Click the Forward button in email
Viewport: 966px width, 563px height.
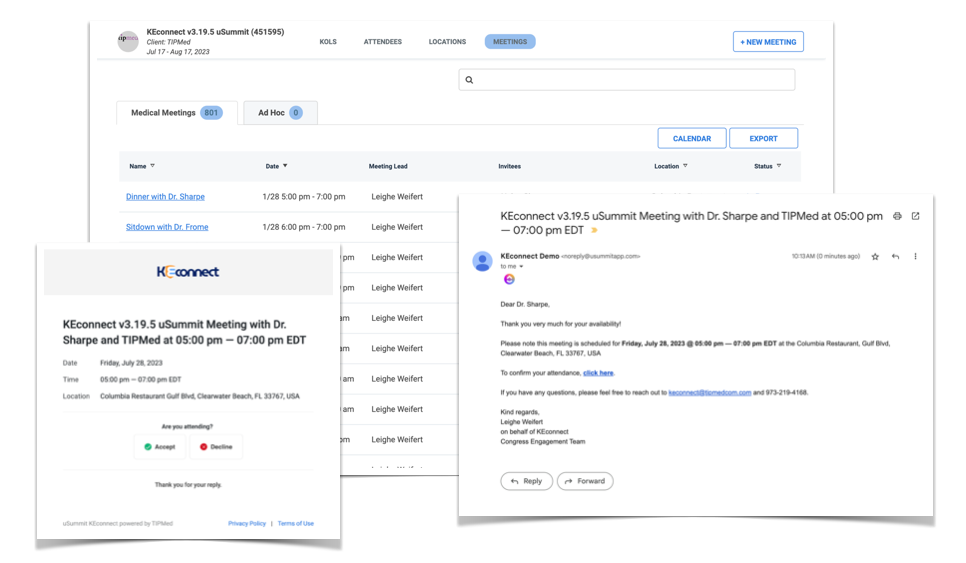[x=585, y=481]
